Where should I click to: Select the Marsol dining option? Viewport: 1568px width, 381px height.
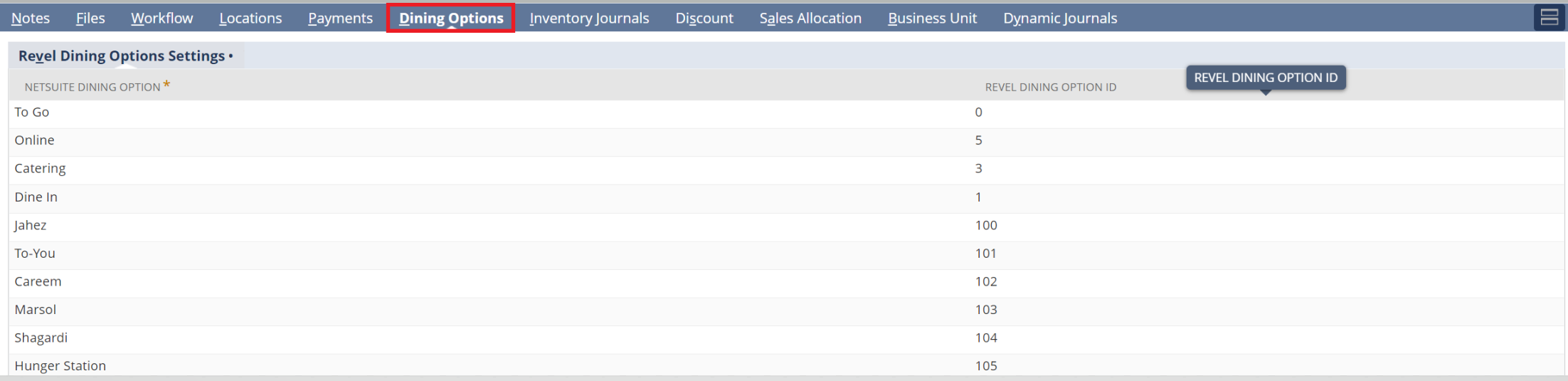point(35,309)
